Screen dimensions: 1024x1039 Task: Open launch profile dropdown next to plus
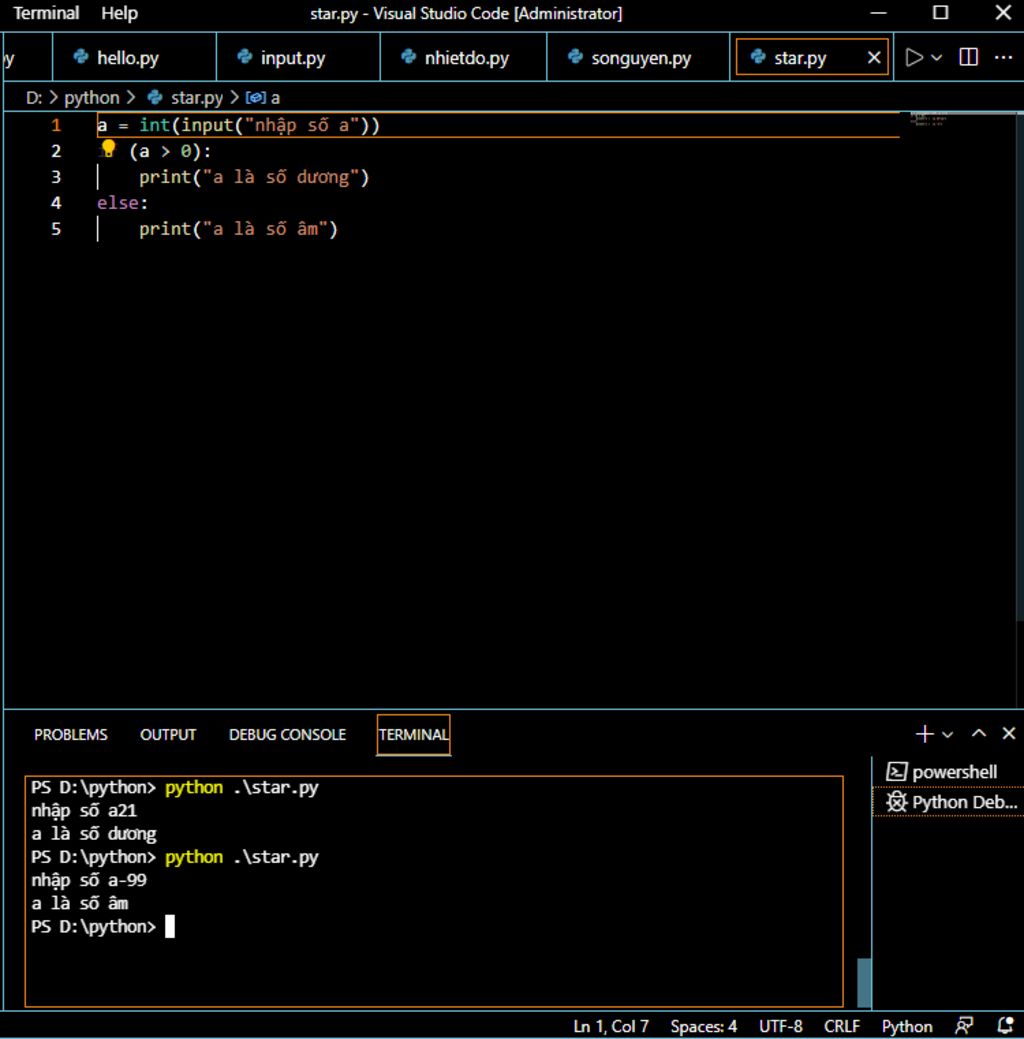pyautogui.click(x=948, y=734)
